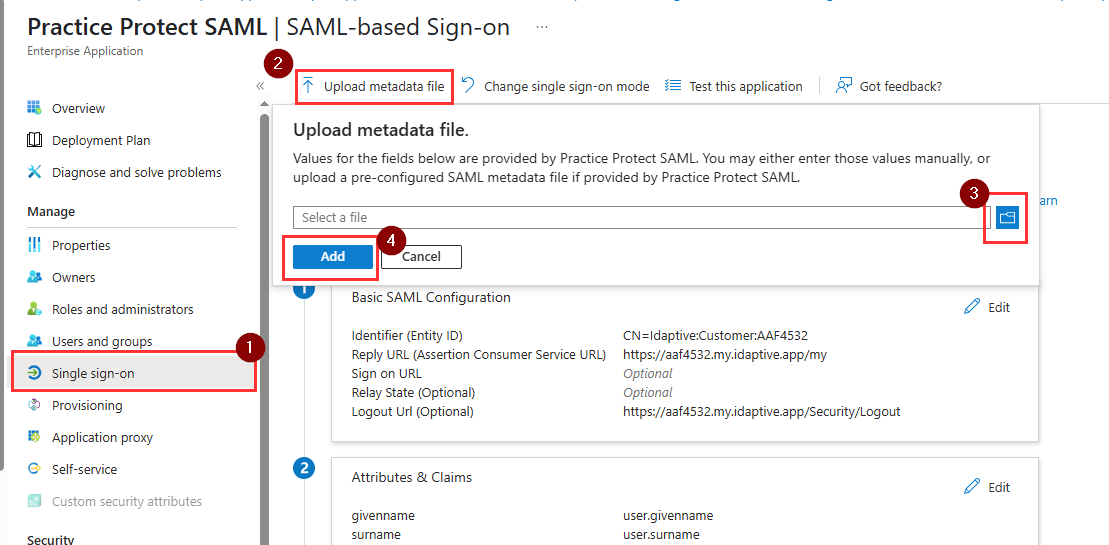1109x545 pixels.
Task: Click the Cancel button
Action: (x=422, y=257)
